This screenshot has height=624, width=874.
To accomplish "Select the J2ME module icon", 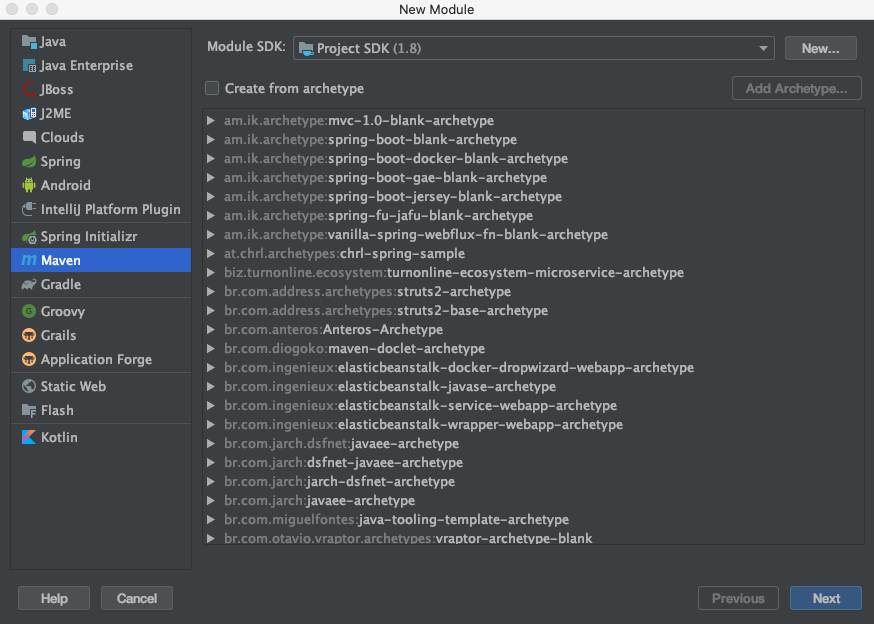I will [29, 113].
